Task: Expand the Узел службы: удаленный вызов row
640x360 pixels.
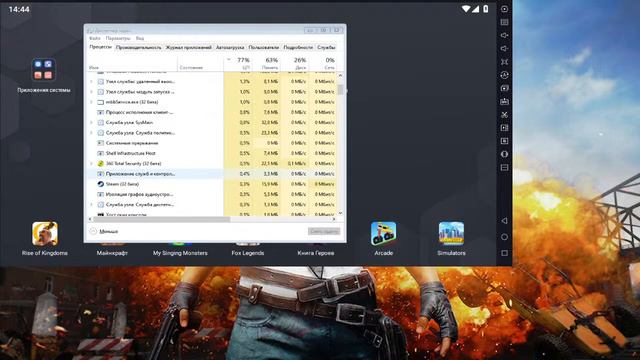Action: click(91, 82)
